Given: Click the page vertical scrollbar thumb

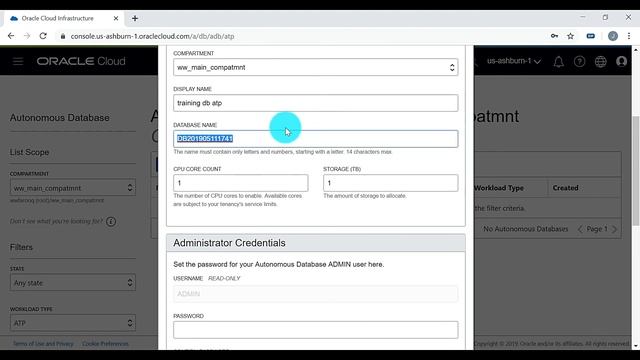Looking at the screenshot, I should (636, 170).
